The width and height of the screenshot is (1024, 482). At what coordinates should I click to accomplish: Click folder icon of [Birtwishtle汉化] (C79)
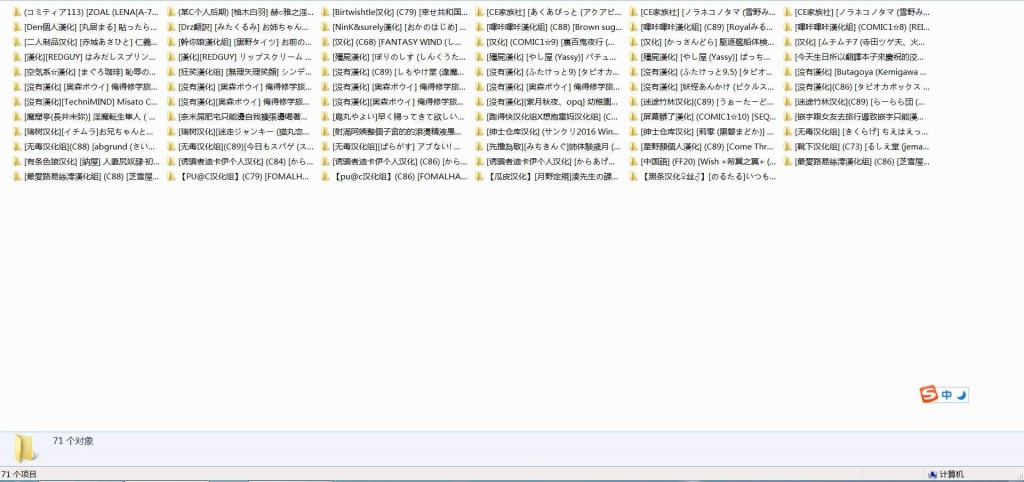coord(325,12)
